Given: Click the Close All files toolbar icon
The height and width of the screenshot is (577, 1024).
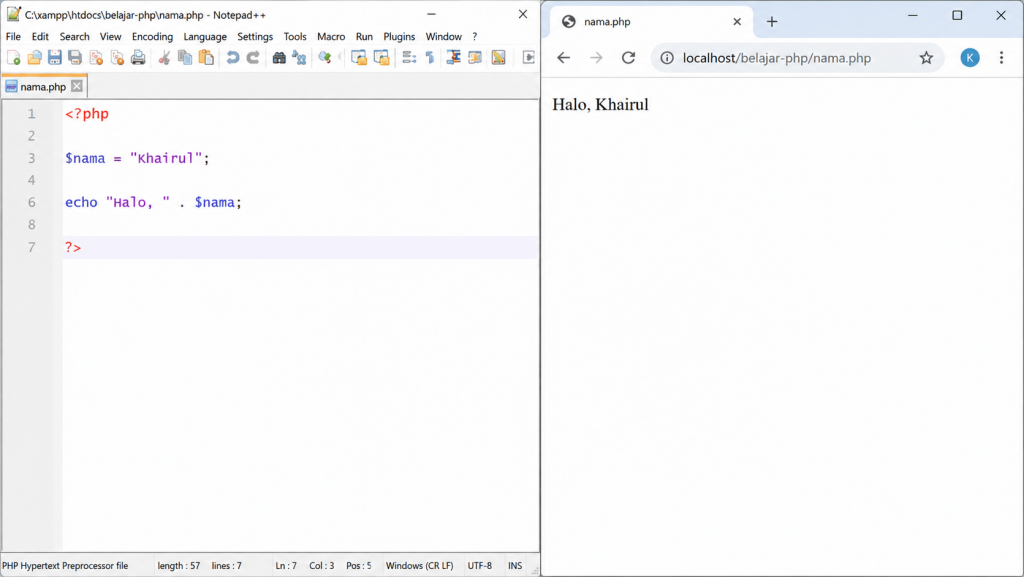Looking at the screenshot, I should (x=117, y=58).
